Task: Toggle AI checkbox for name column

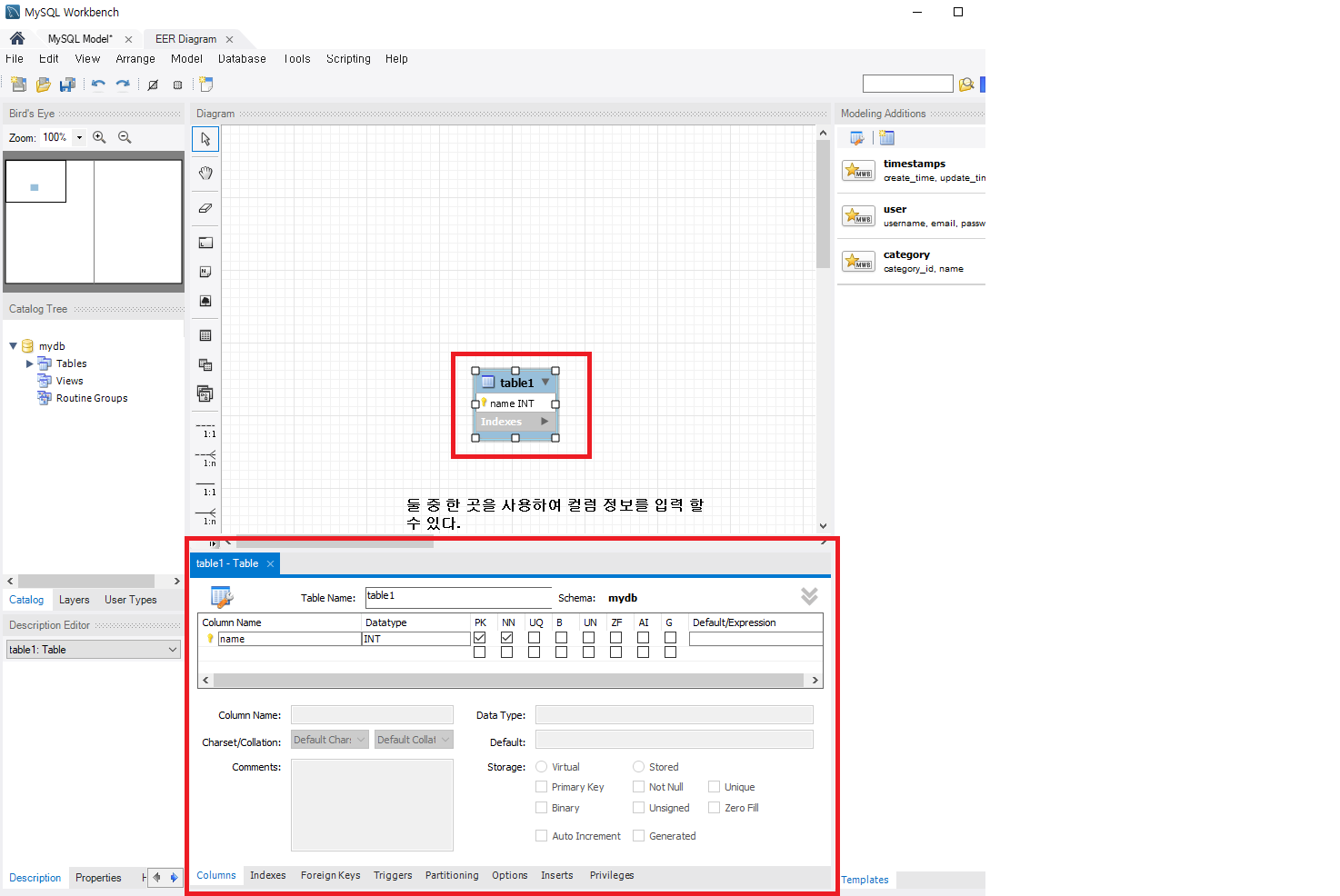Action: [643, 638]
